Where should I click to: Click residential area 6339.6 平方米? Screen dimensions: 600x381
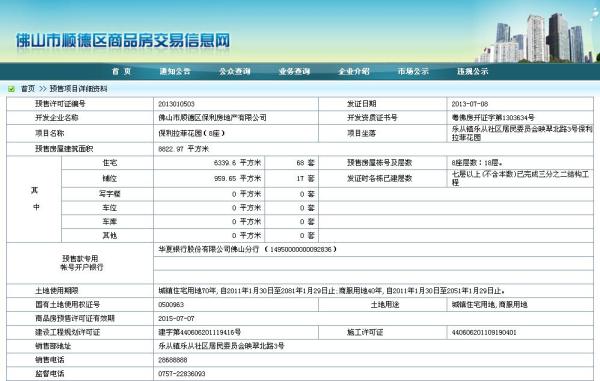click(237, 163)
